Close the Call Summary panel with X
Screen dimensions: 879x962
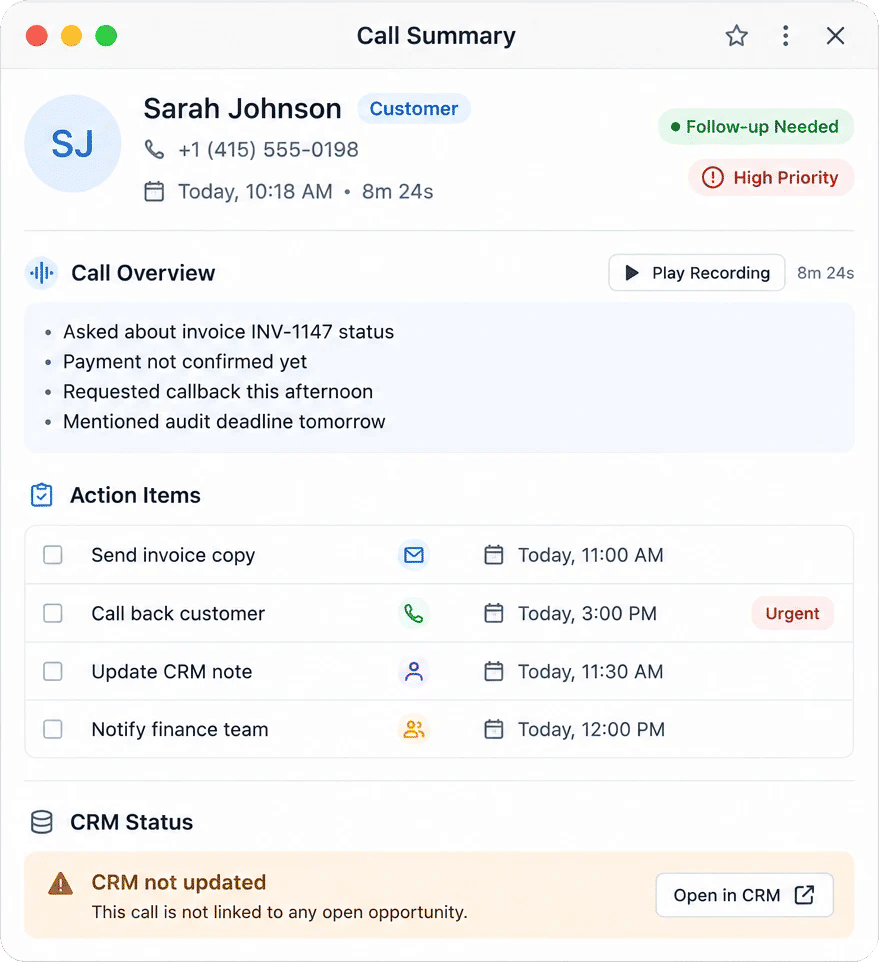point(835,36)
